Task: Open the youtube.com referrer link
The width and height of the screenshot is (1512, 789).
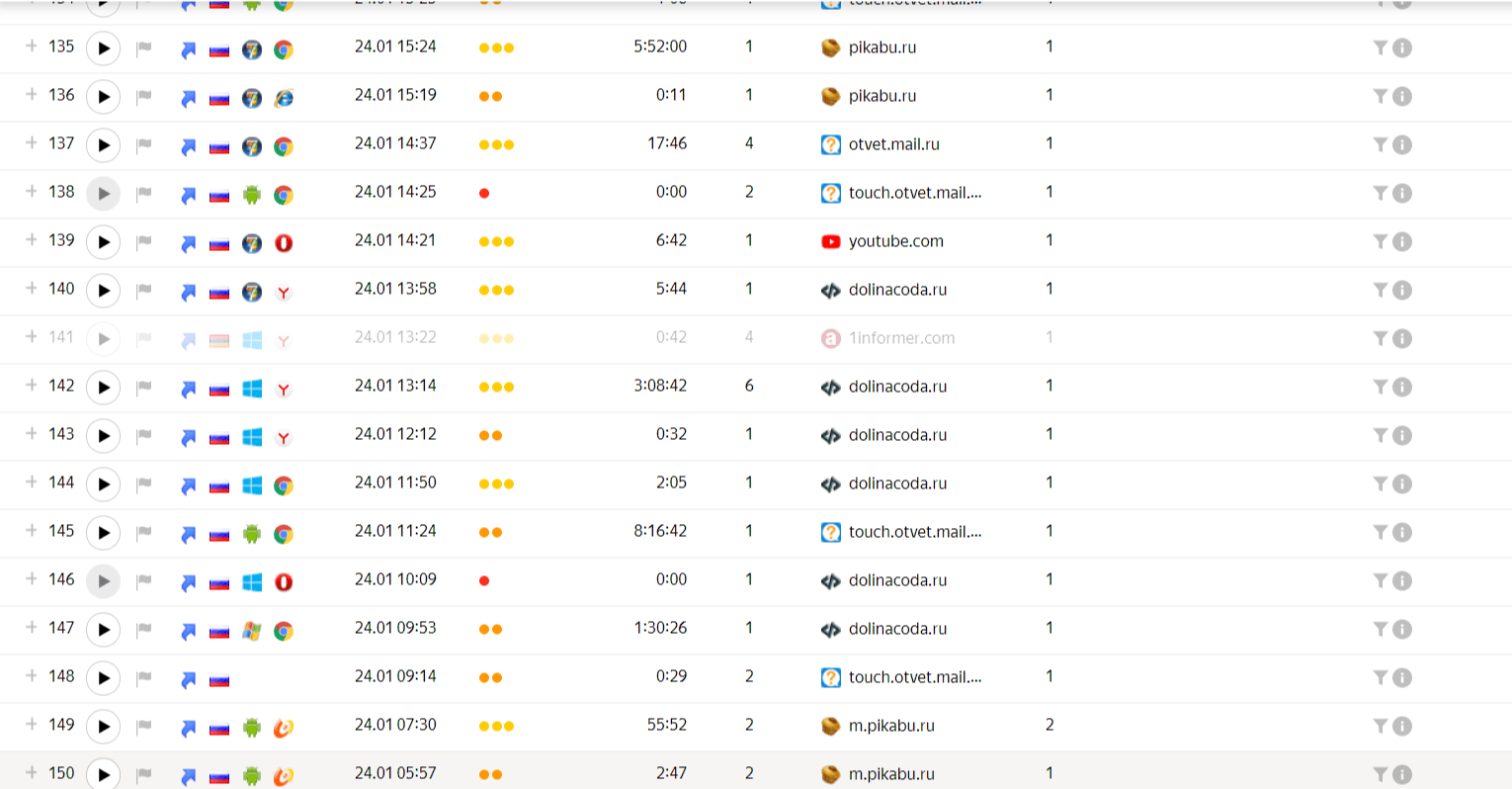Action: pyautogui.click(x=895, y=241)
